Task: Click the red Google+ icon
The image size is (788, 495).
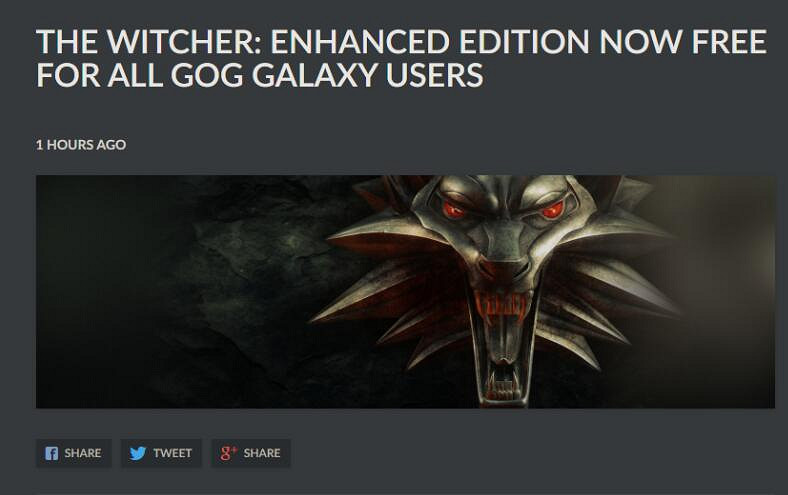Action: point(228,453)
